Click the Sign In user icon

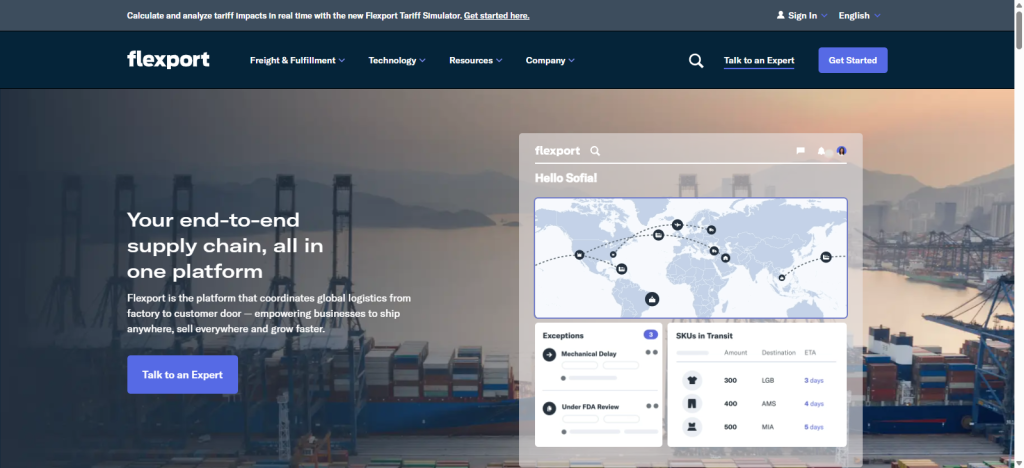click(x=780, y=15)
